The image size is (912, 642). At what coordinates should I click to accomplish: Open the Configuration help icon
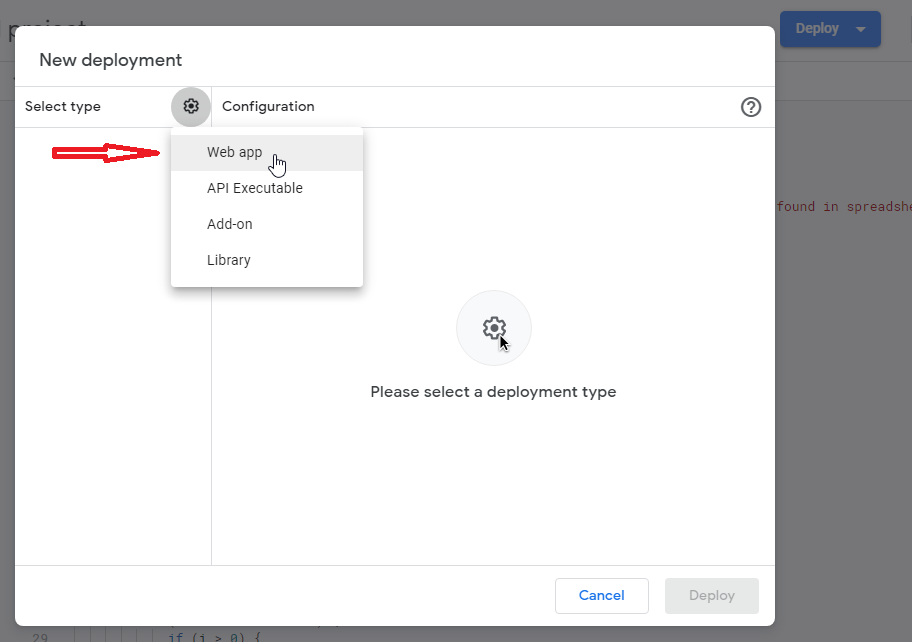tap(750, 107)
